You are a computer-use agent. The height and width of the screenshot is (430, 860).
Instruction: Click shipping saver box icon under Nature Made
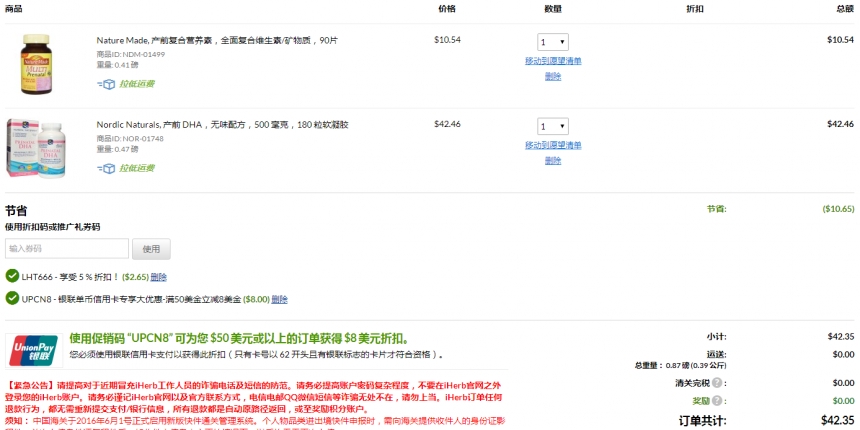(106, 84)
